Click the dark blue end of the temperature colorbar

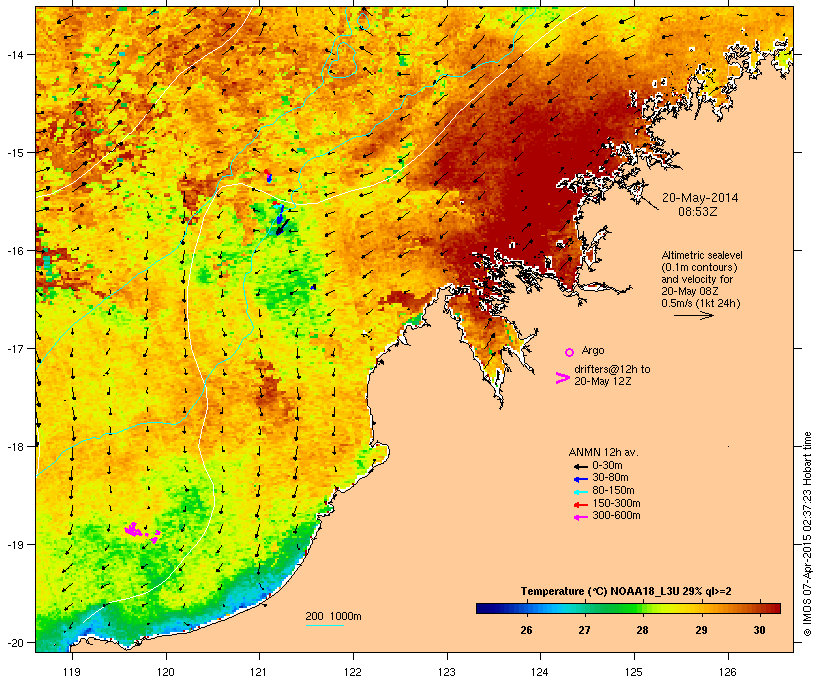coord(484,608)
